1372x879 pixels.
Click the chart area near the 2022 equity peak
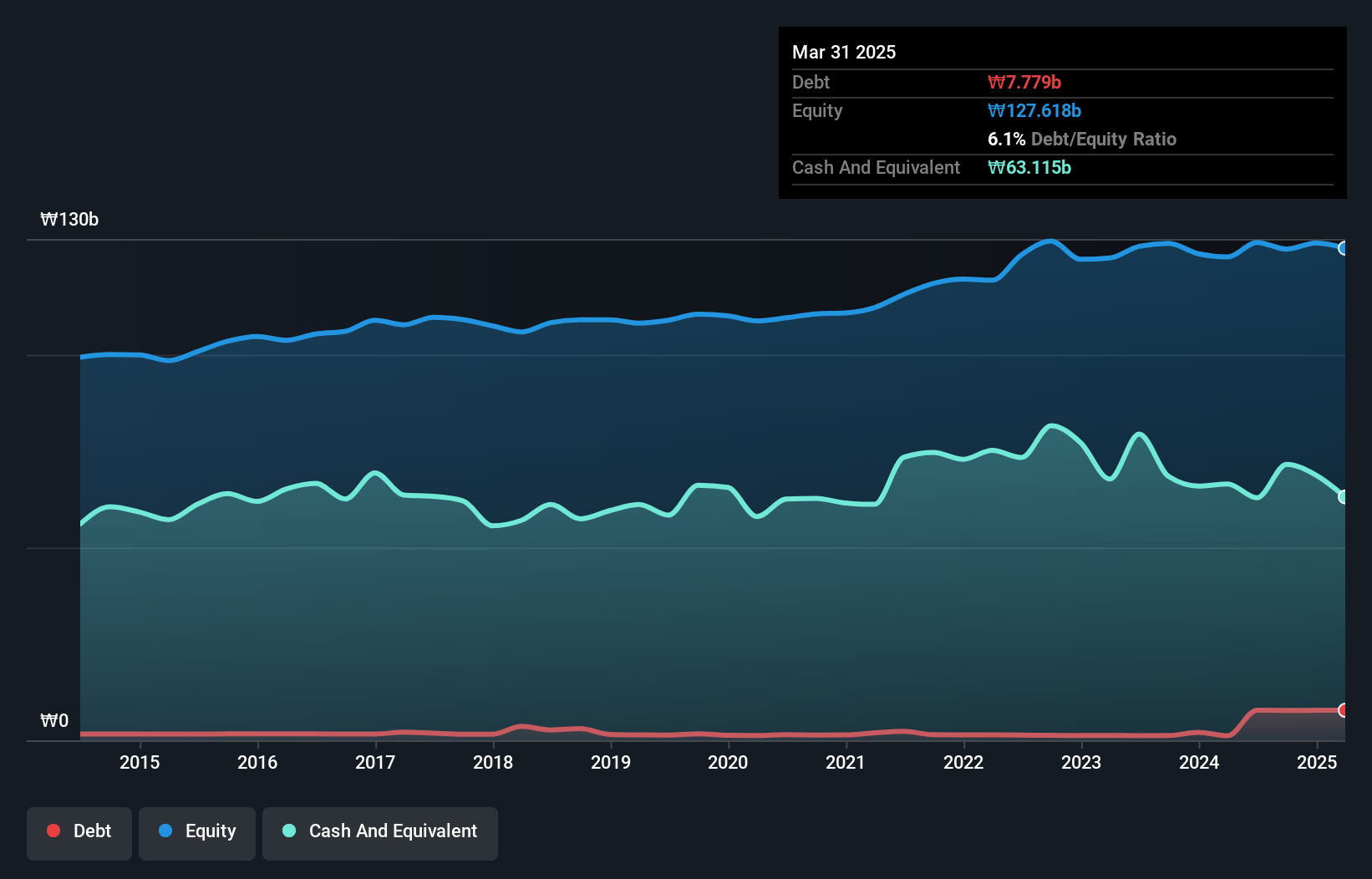[1049, 242]
